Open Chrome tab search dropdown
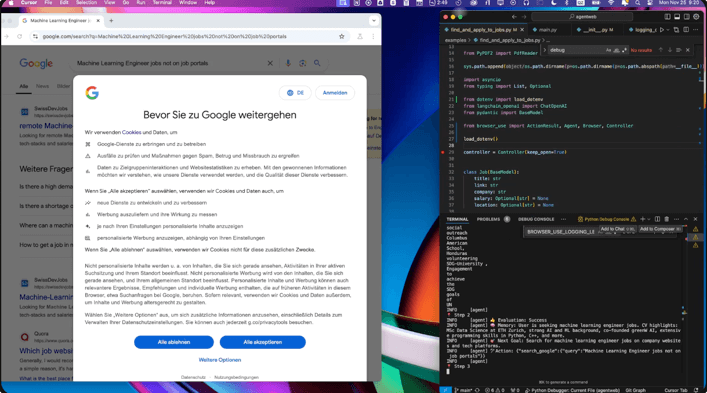 click(x=373, y=20)
